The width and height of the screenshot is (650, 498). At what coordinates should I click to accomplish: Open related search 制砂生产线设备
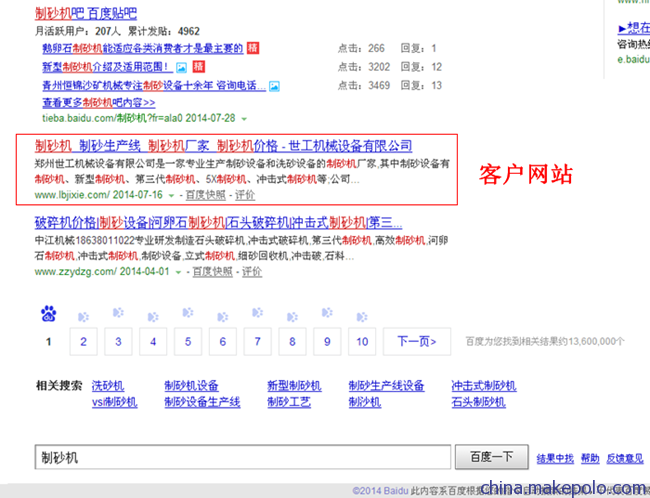386,386
